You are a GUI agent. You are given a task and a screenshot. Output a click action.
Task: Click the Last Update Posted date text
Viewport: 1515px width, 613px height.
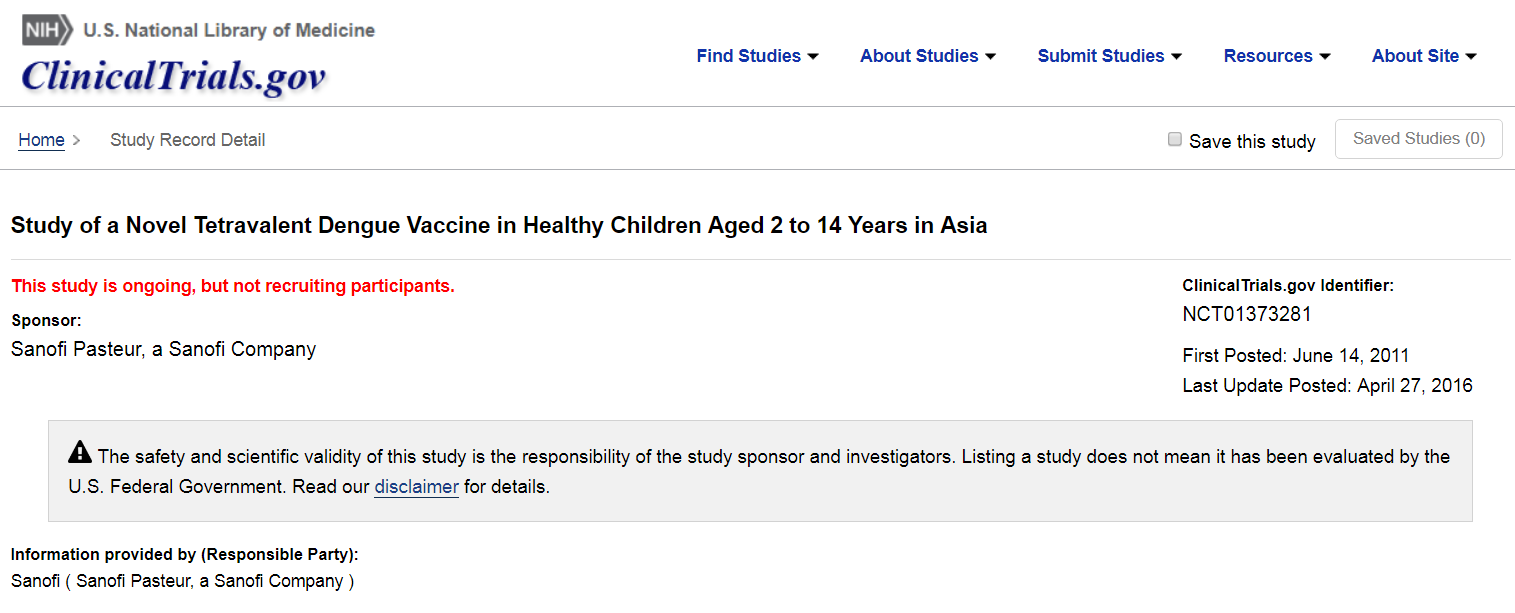point(1326,386)
